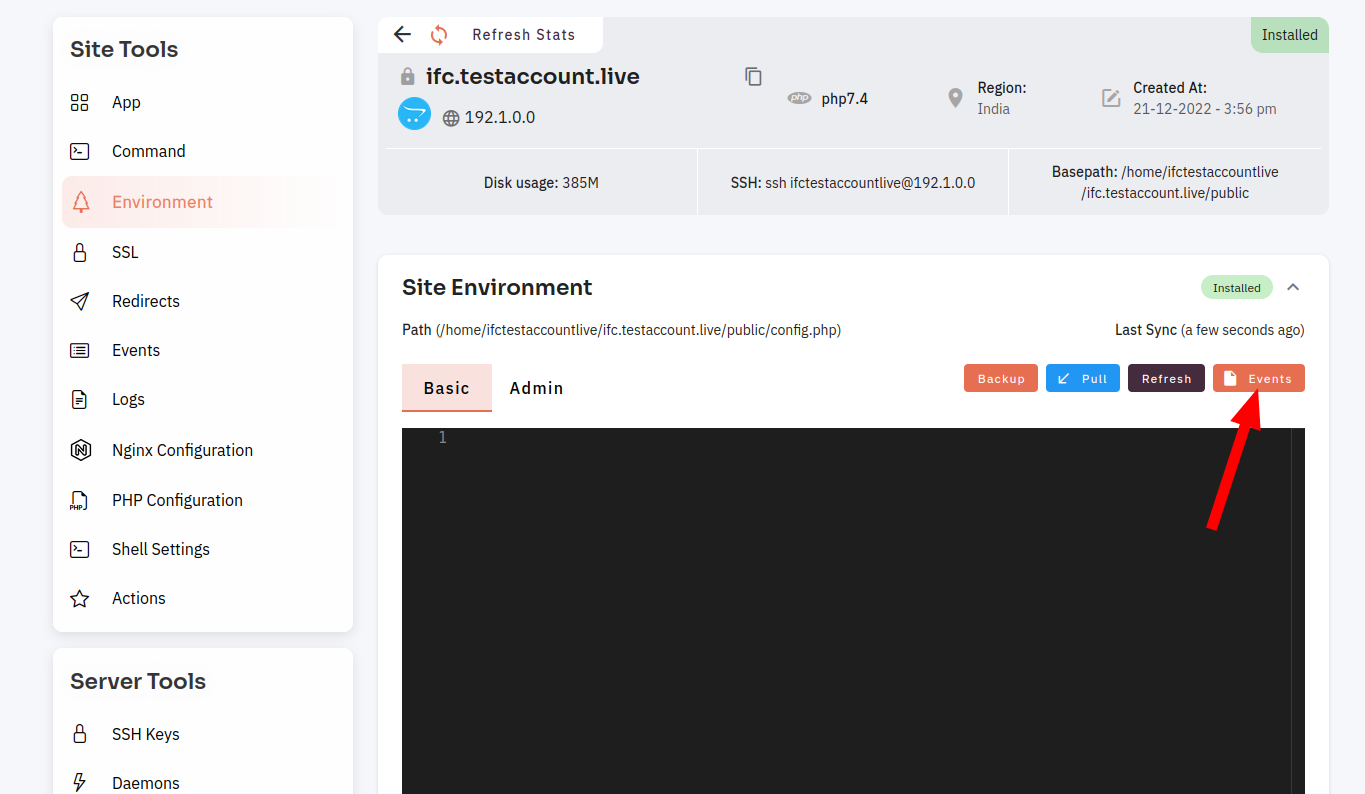Click the globe icon next to IP address
1365x794 pixels.
click(x=451, y=118)
